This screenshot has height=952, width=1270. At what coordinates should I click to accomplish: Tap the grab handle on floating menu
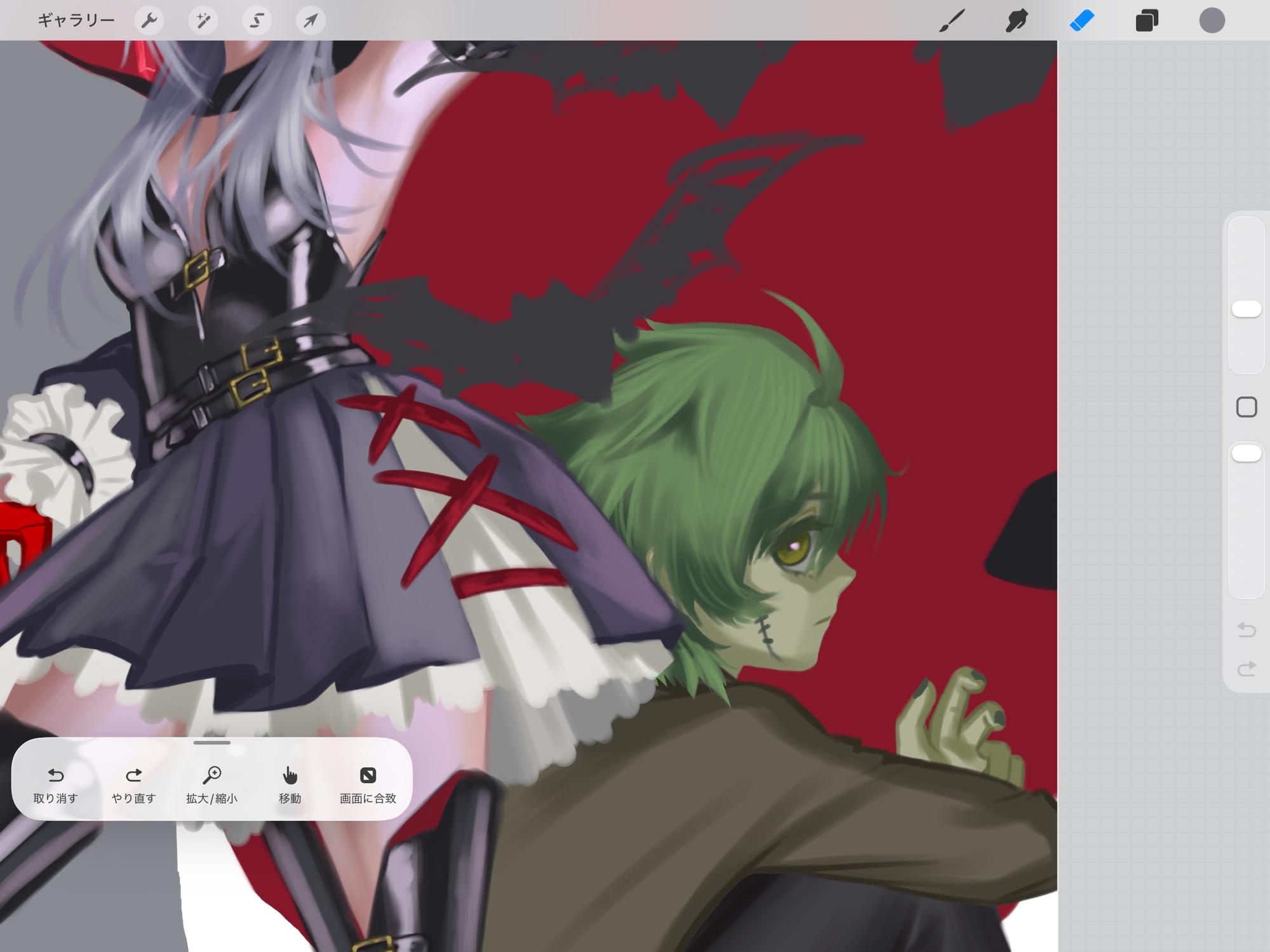tap(211, 742)
